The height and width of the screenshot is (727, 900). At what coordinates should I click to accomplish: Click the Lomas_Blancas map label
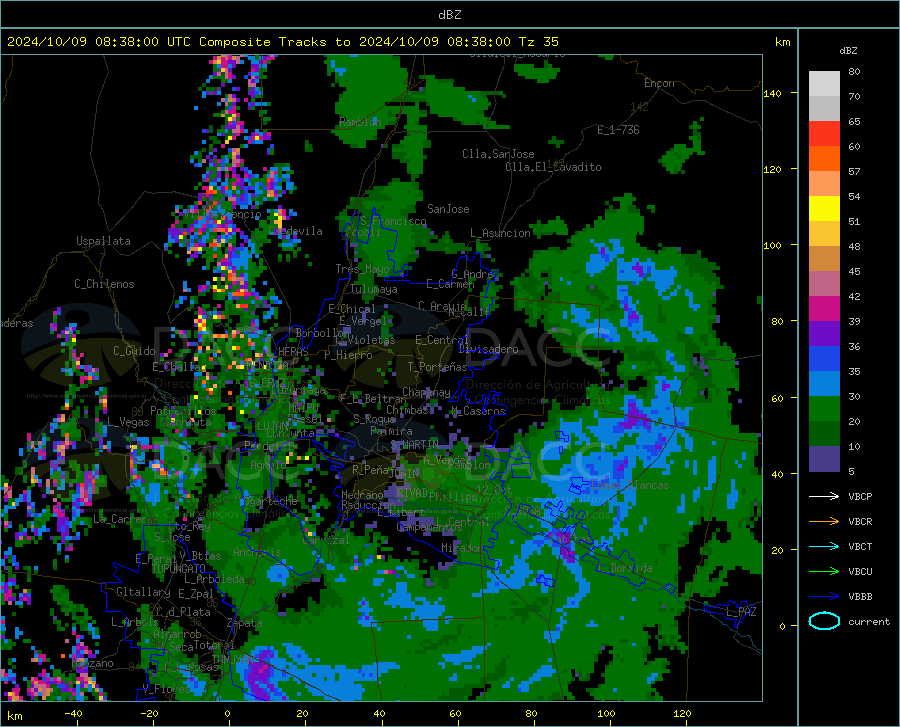pyautogui.click(x=630, y=485)
